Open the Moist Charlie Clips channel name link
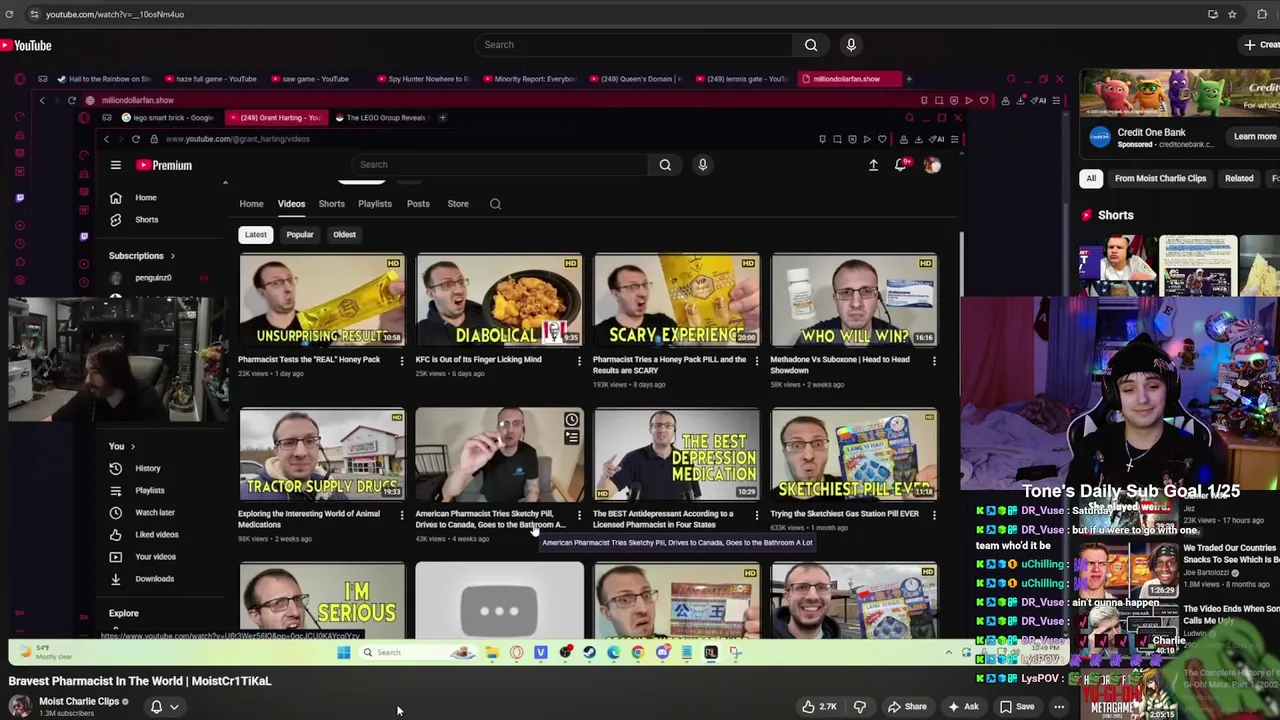 pos(79,702)
